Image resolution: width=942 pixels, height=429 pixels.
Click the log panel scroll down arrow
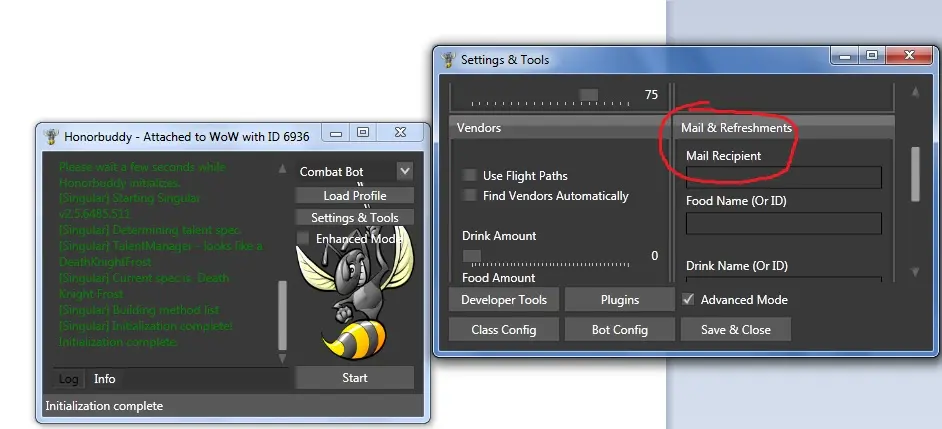(x=282, y=359)
